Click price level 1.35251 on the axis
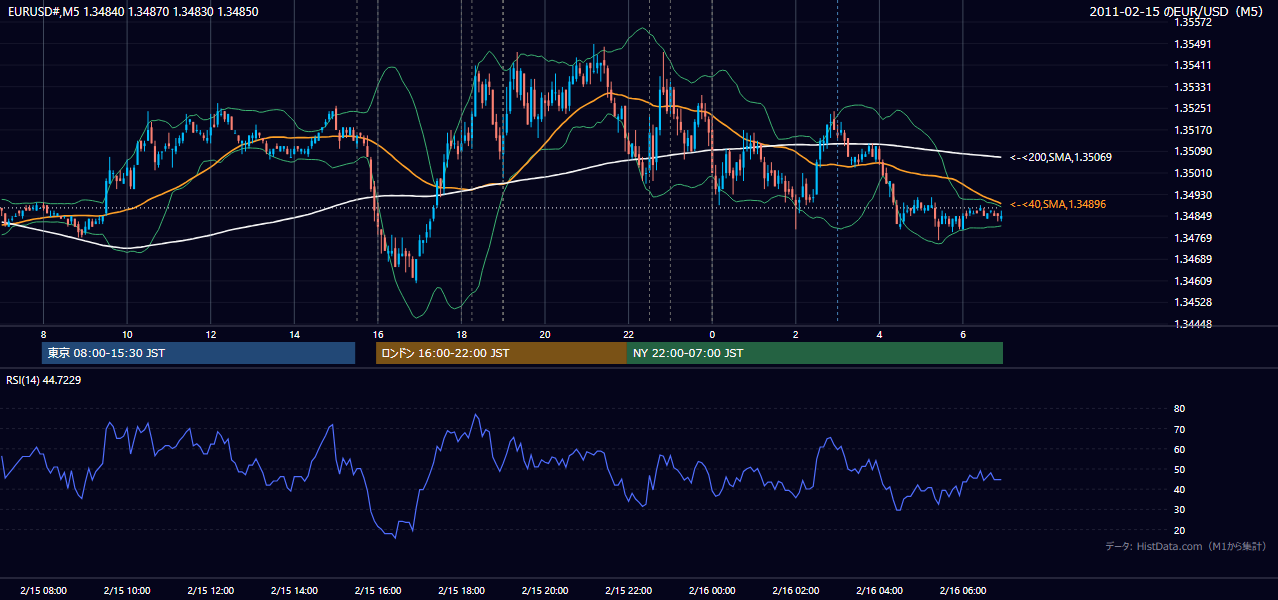This screenshot has width=1278, height=600. coord(1192,108)
